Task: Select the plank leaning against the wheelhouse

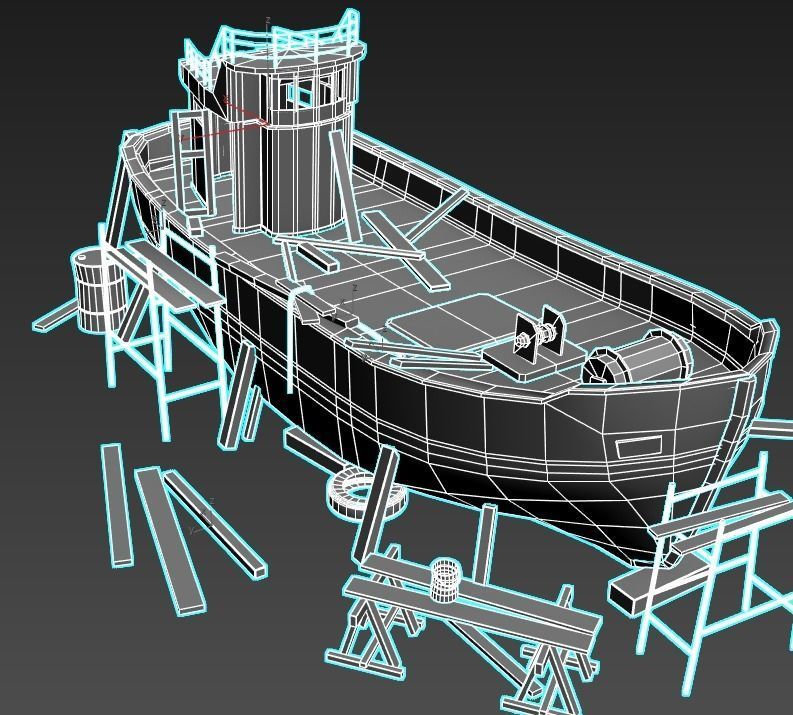Action: [x=344, y=186]
